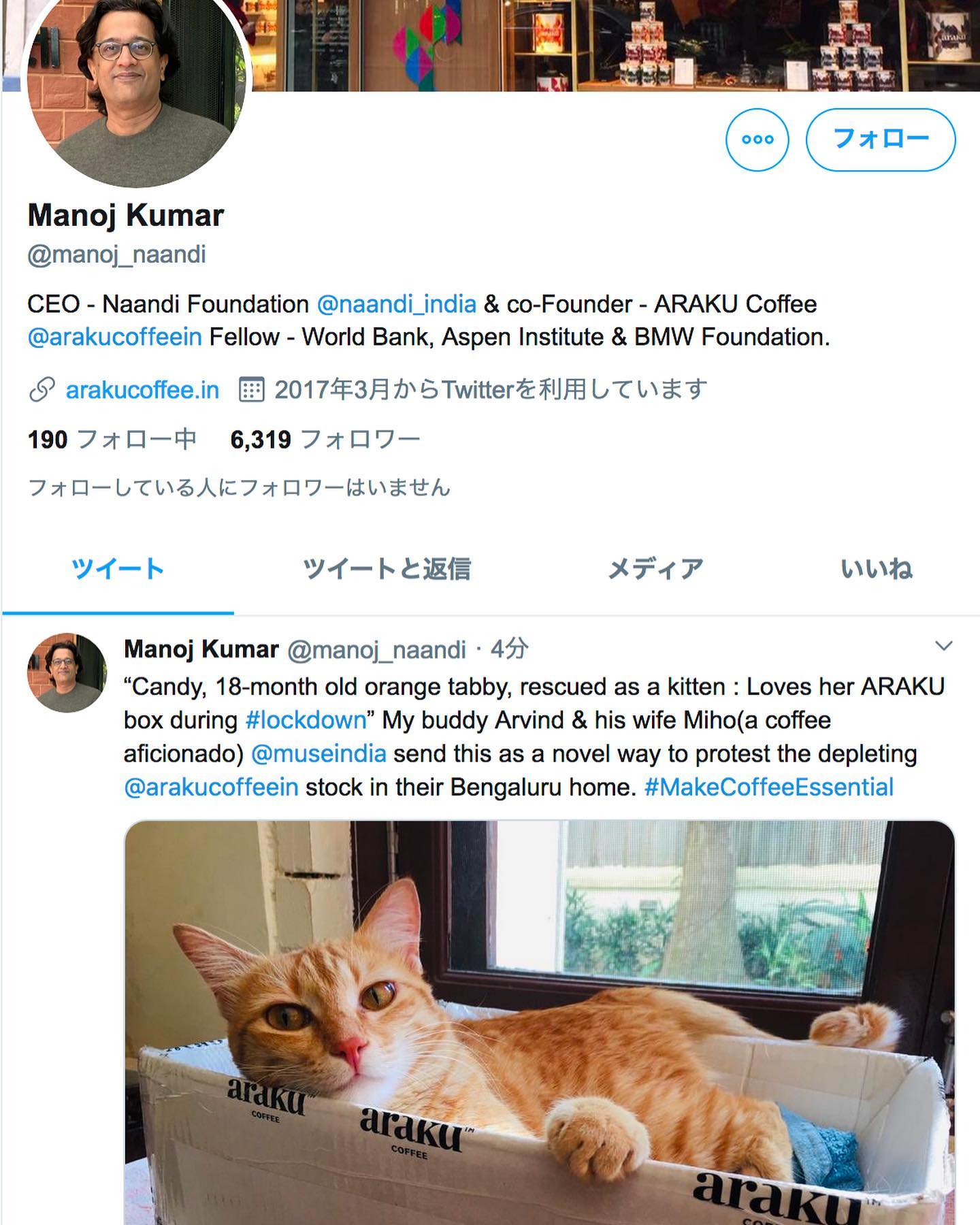View the 190 following (フォロー中) list
This screenshot has height=1225, width=980.
click(112, 440)
